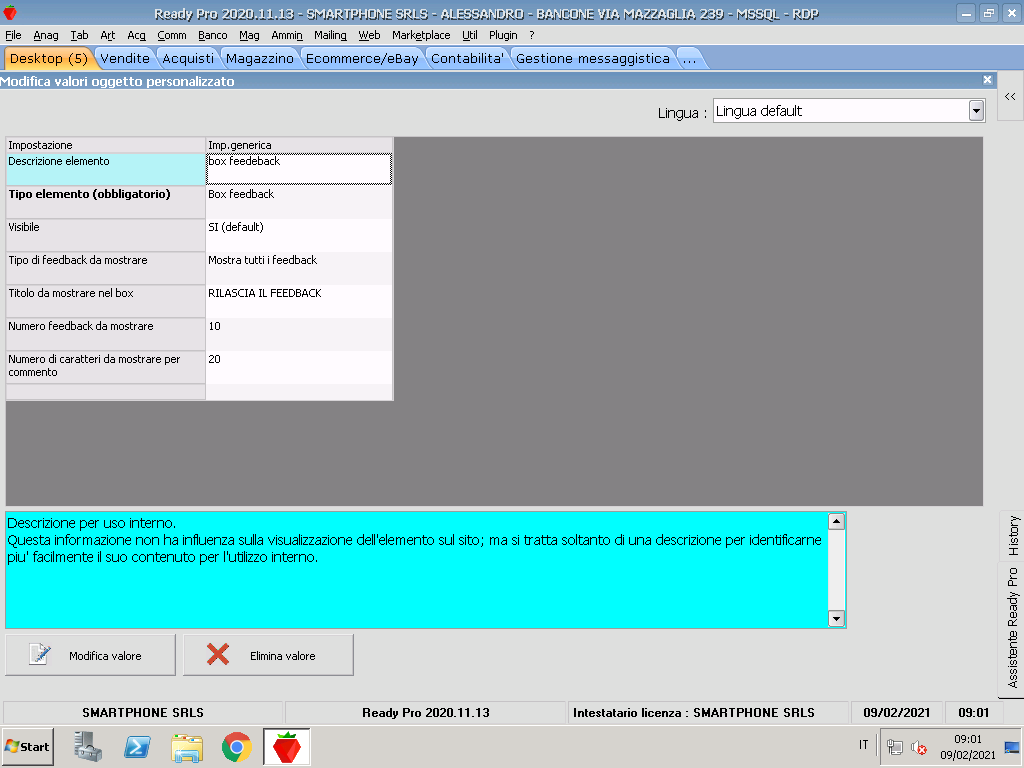Click 'Titolo da mostrare nel box' label
1024x768 pixels.
(x=106, y=301)
